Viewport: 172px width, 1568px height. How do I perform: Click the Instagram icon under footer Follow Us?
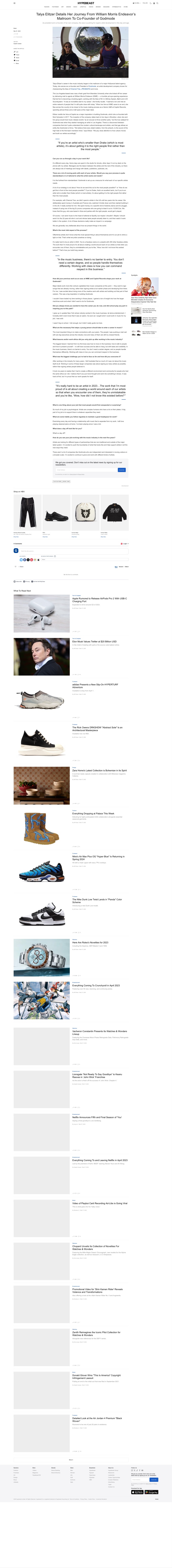[x=132, y=1471]
